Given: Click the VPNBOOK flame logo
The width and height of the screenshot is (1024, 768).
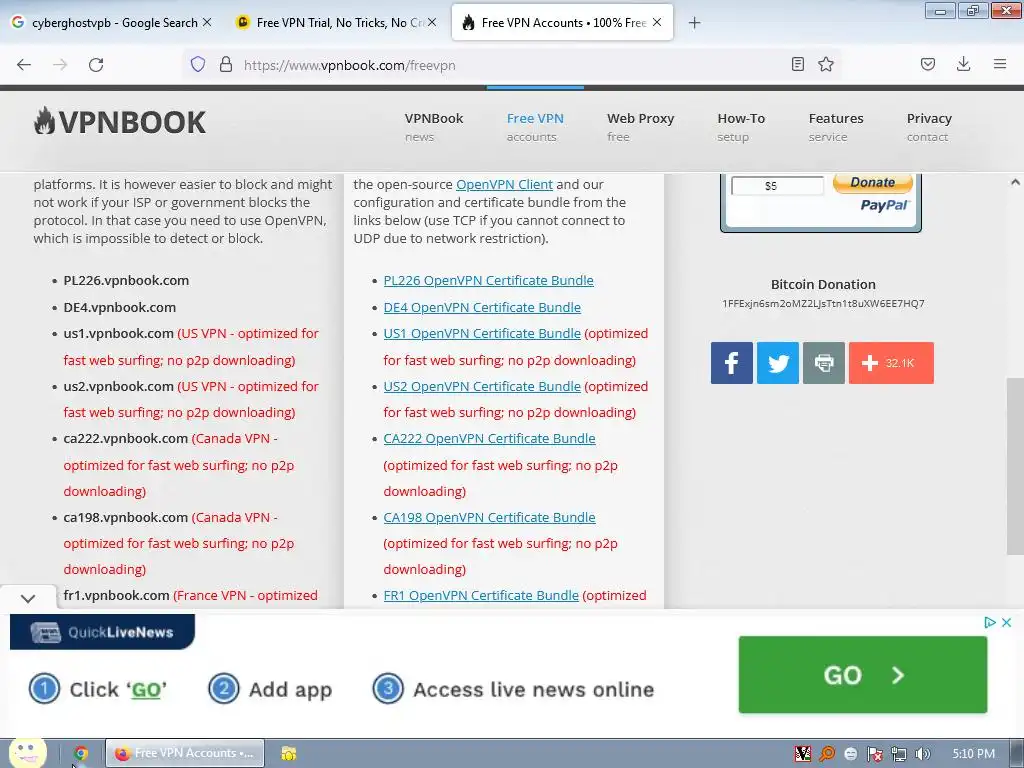Looking at the screenshot, I should click(120, 122).
